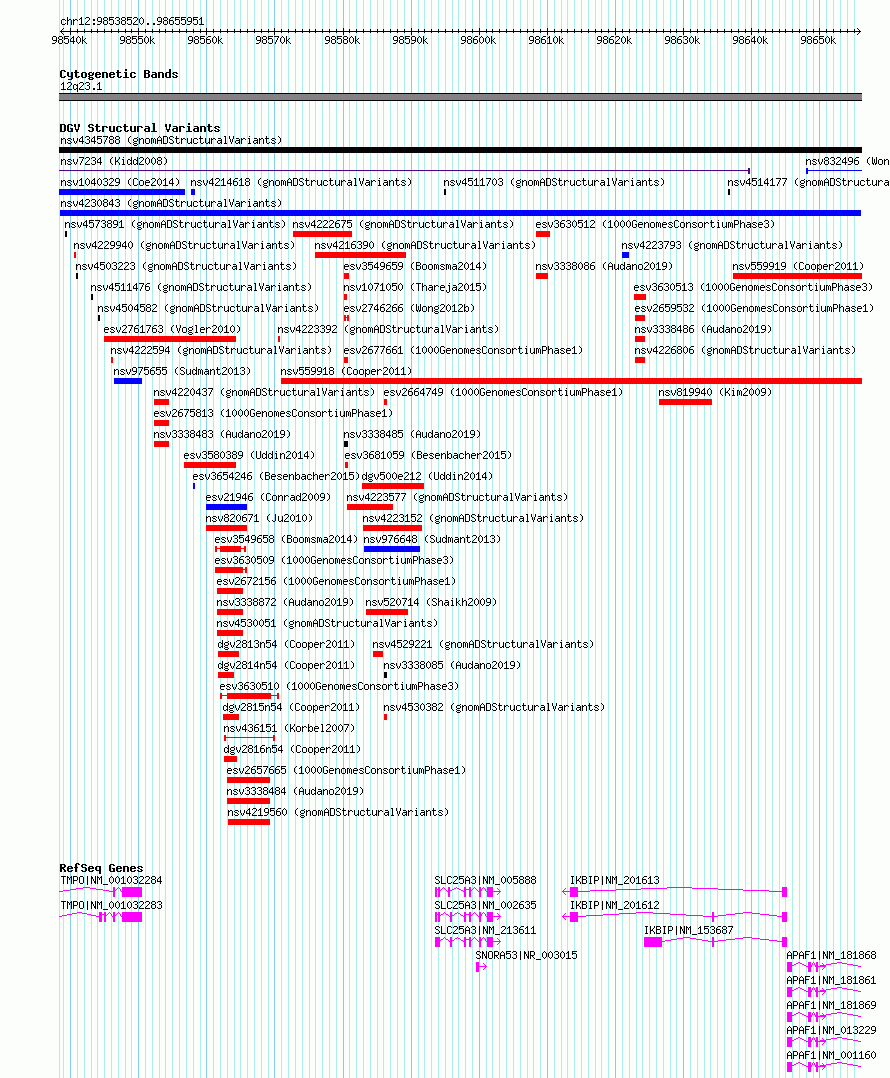Image resolution: width=890 pixels, height=1078 pixels.
Task: Select APAF1|NM_001160 transcript
Action: [x=832, y=1055]
